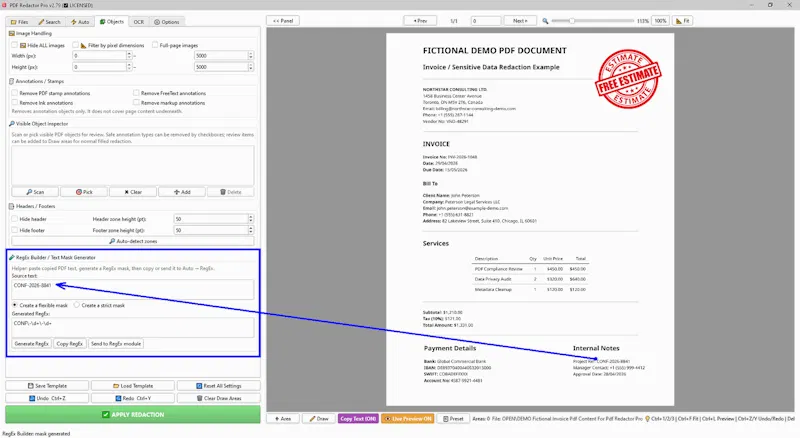Toggle the Hide header checkbox
The image size is (800, 438).
[15, 218]
